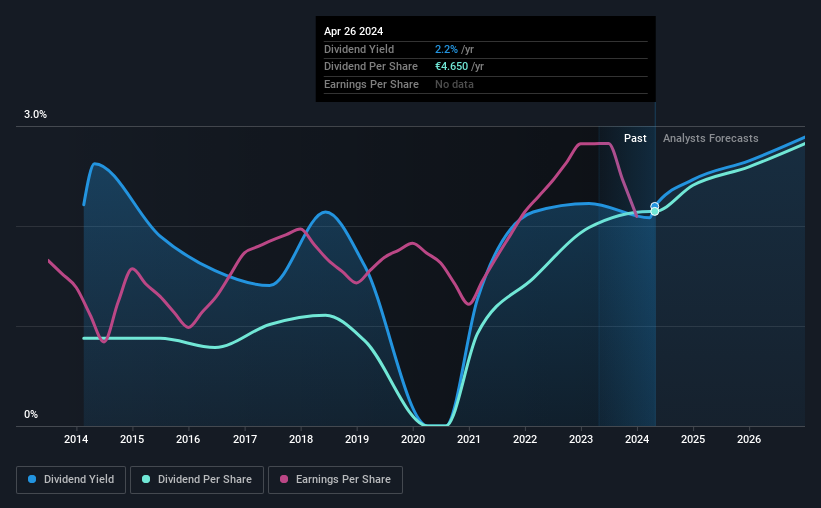This screenshot has height=508, width=821.
Task: Click the 3.0% y-axis label
Action: click(35, 115)
